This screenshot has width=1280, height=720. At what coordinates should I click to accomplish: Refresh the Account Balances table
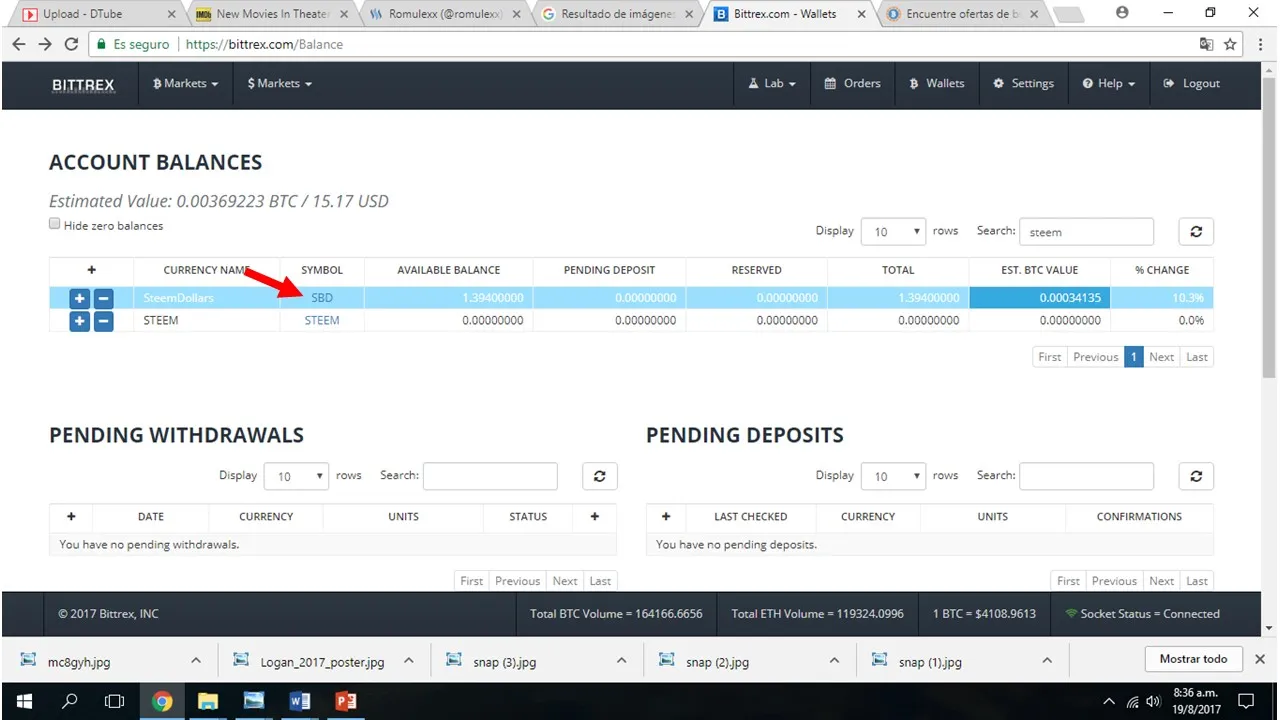[x=1196, y=231]
